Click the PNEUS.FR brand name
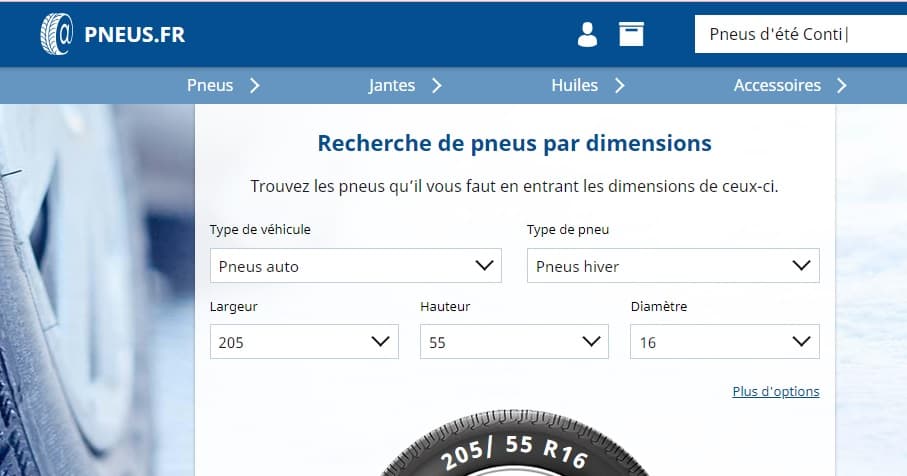The width and height of the screenshot is (907, 476). 134,35
